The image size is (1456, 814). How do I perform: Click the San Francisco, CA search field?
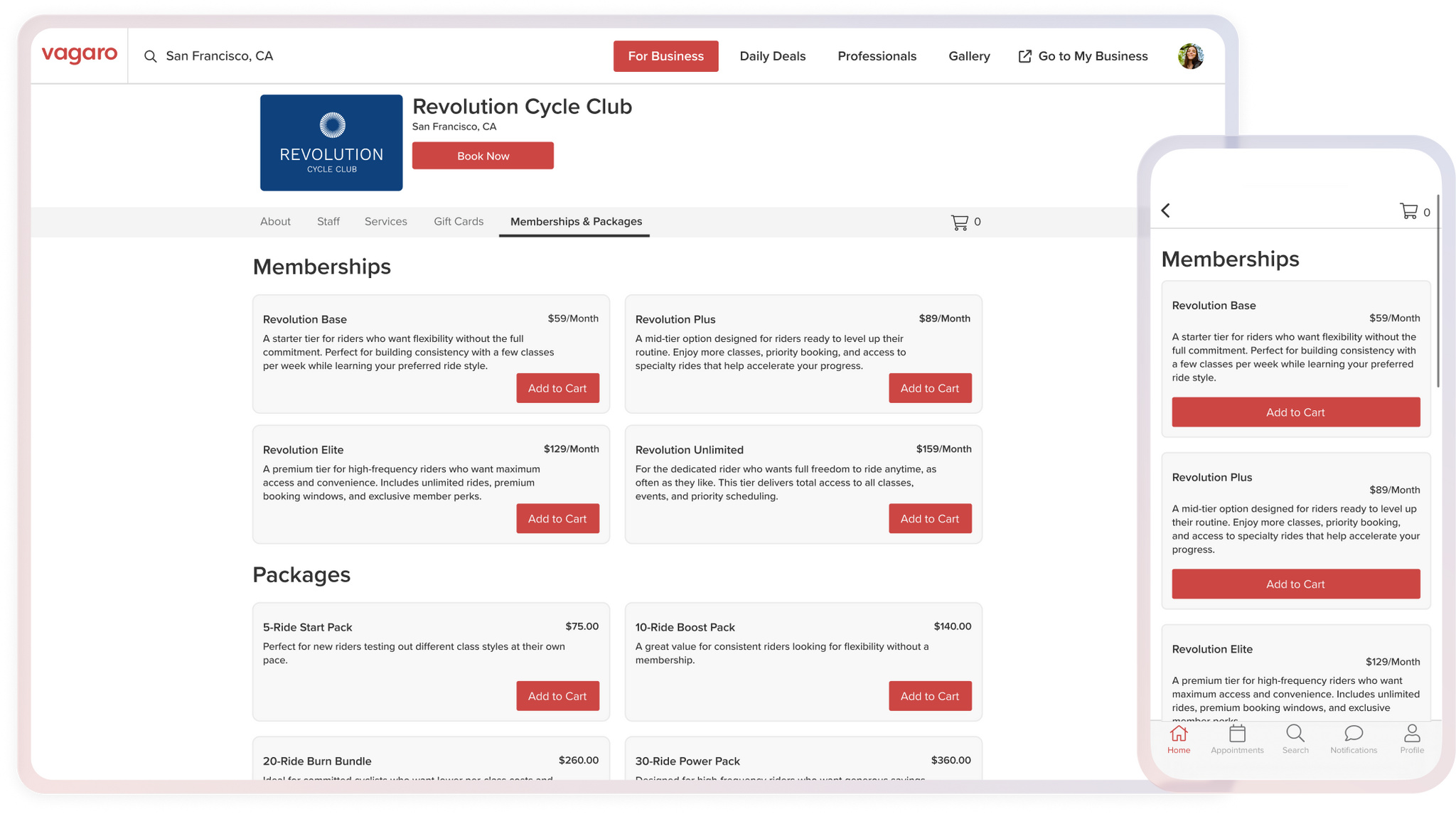tap(220, 56)
